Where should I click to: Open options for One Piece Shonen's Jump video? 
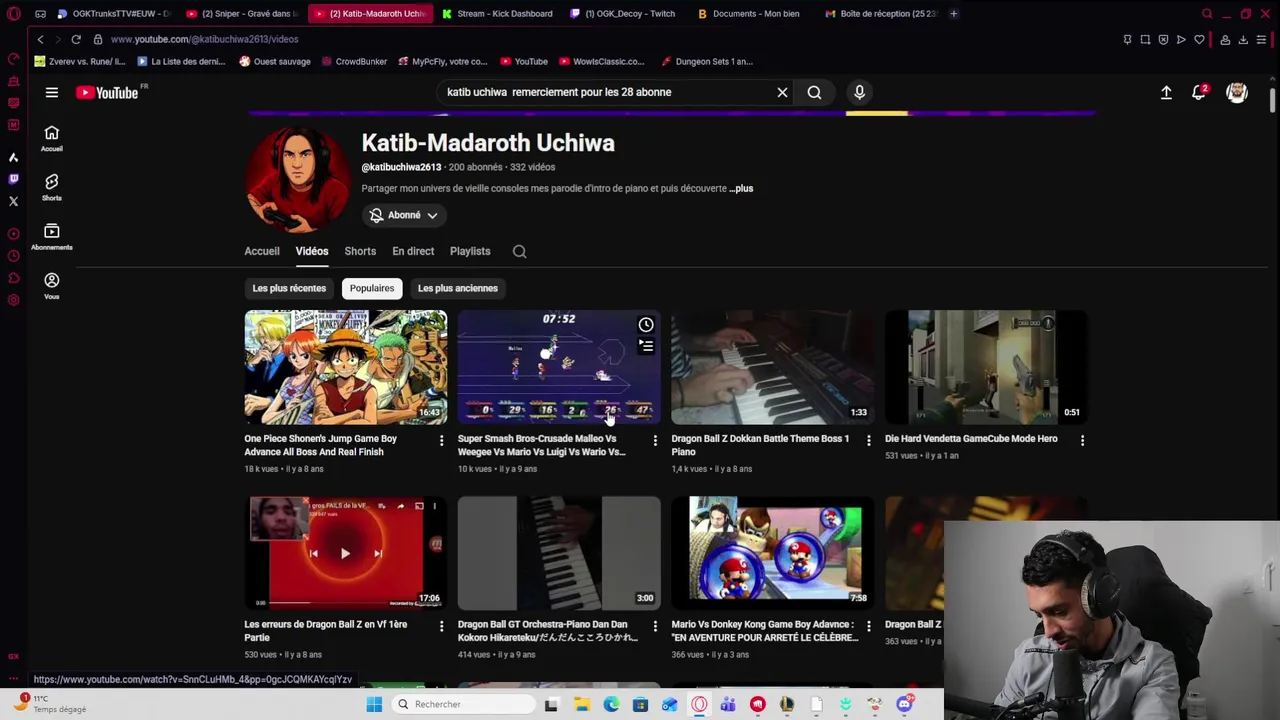point(441,440)
